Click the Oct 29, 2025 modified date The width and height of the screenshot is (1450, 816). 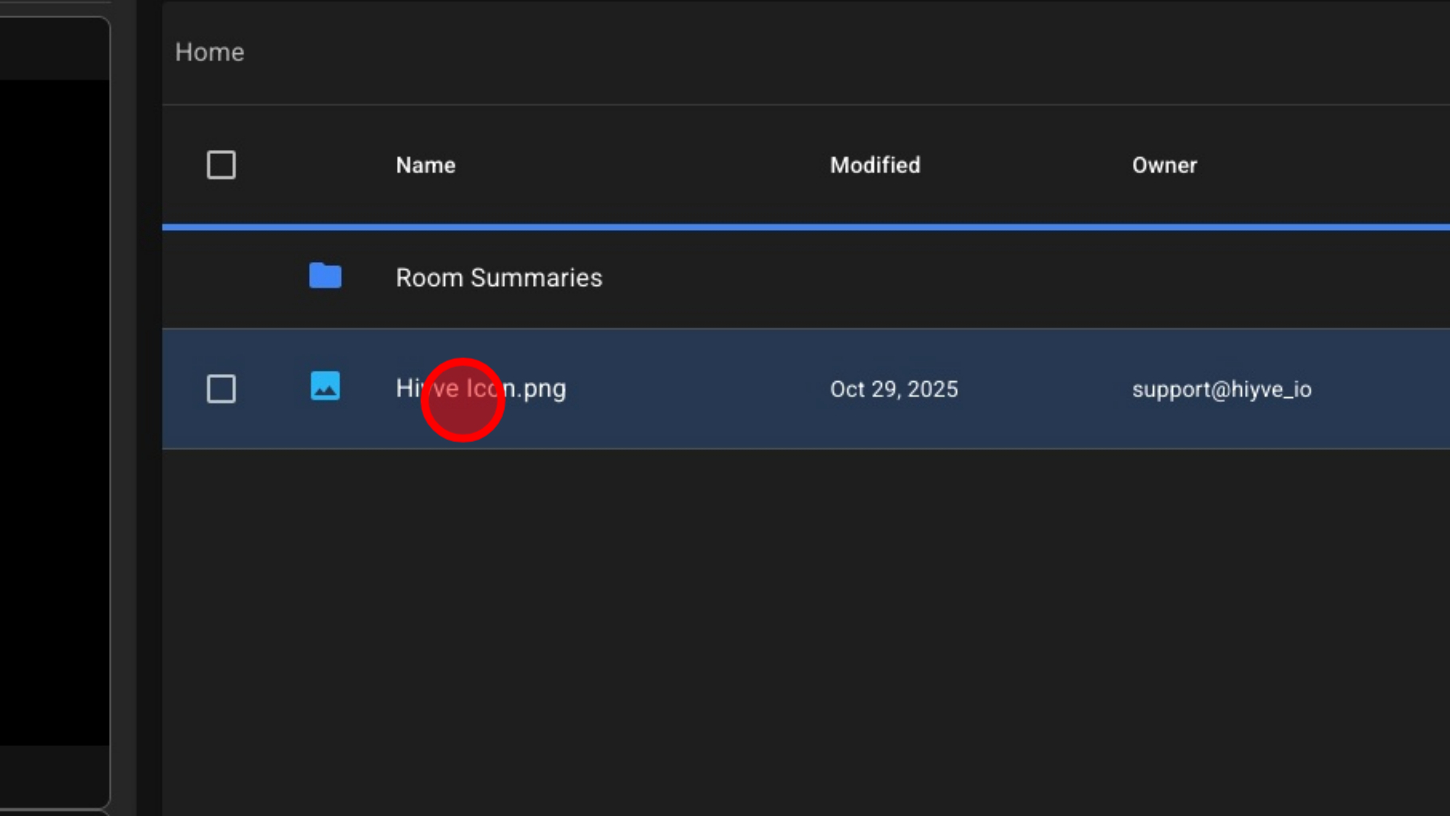pyautogui.click(x=893, y=389)
